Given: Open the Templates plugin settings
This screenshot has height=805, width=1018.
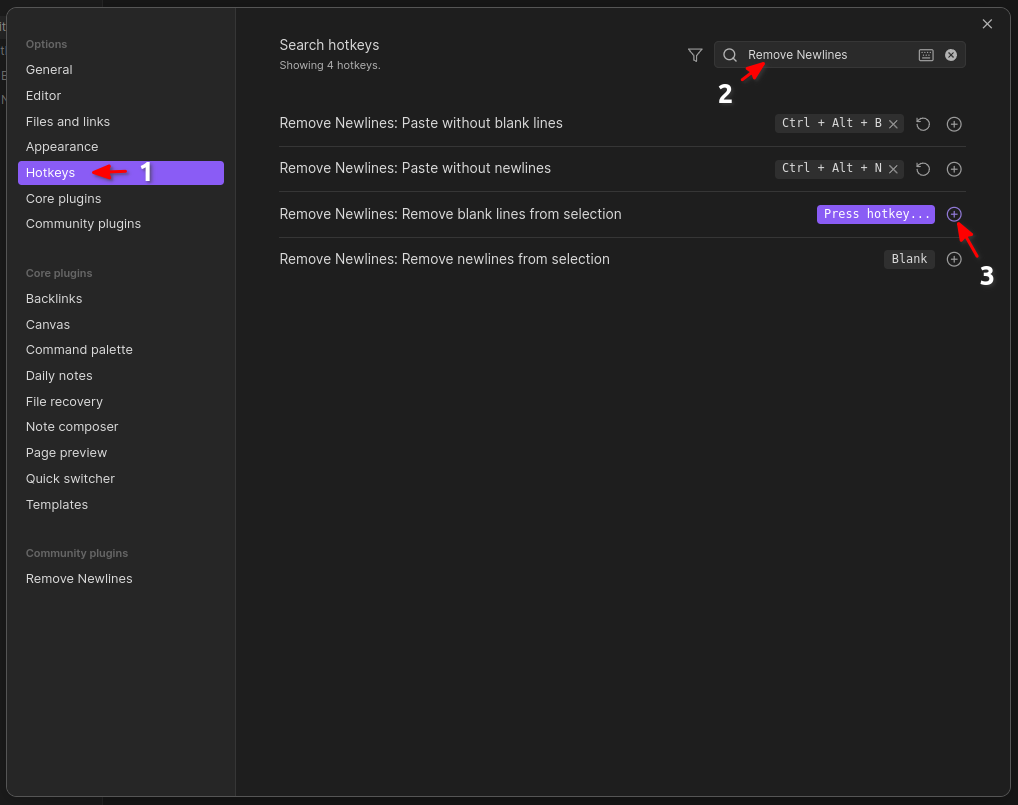Looking at the screenshot, I should pyautogui.click(x=57, y=504).
